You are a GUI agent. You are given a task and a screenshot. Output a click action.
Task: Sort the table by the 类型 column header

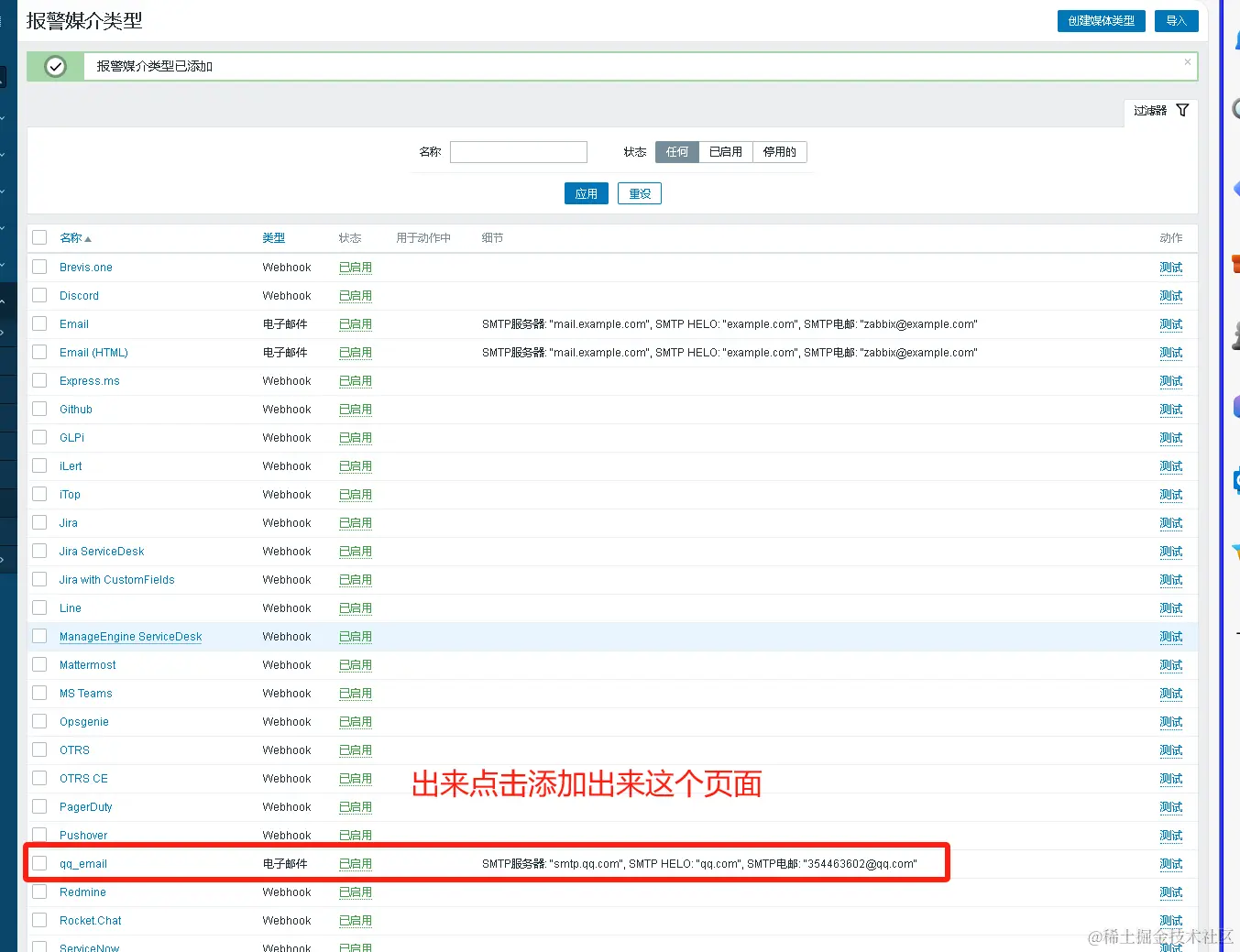coord(273,238)
